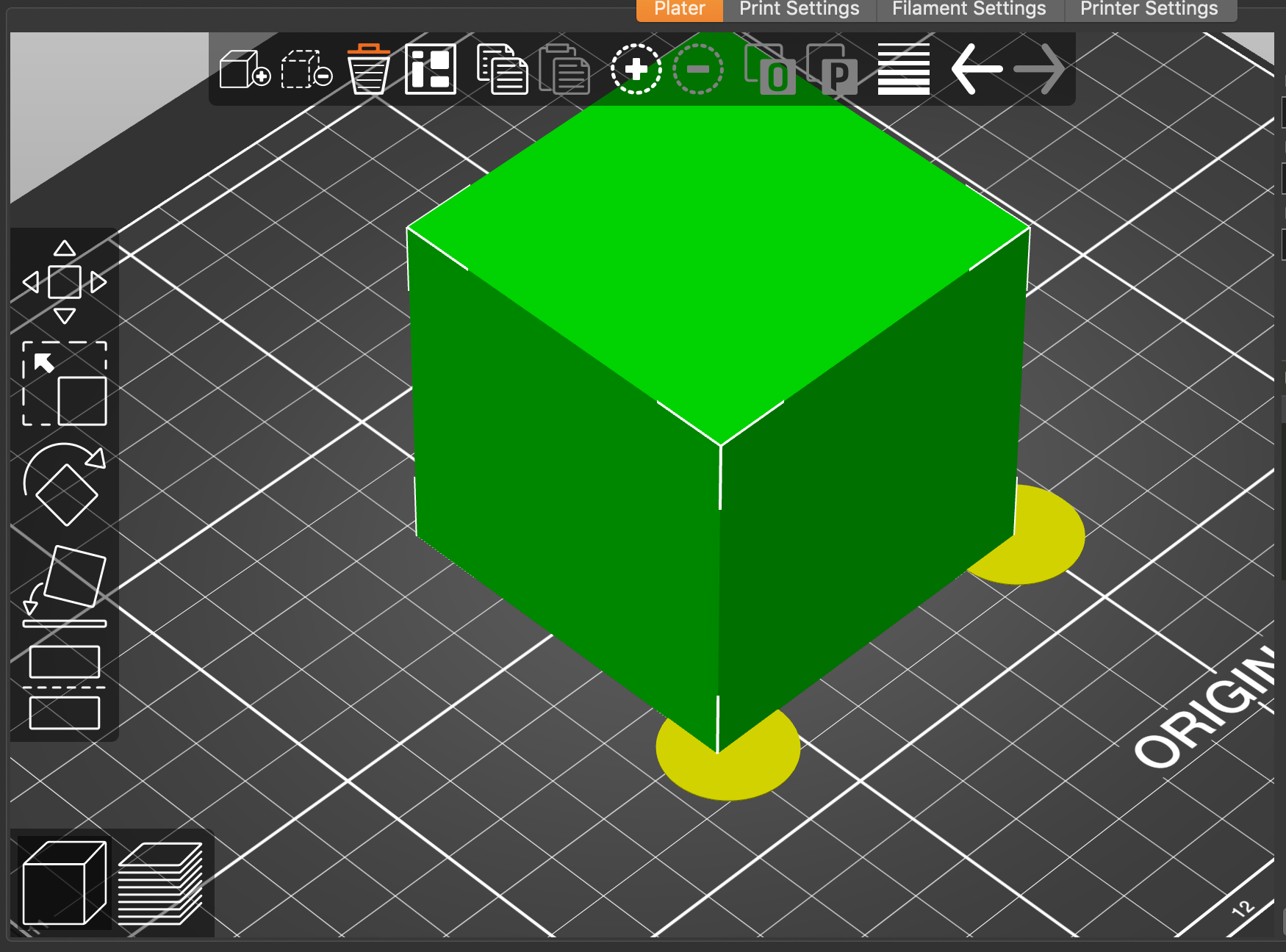The image size is (1286, 952).
Task: Open the layer height editing tool
Action: [x=902, y=70]
